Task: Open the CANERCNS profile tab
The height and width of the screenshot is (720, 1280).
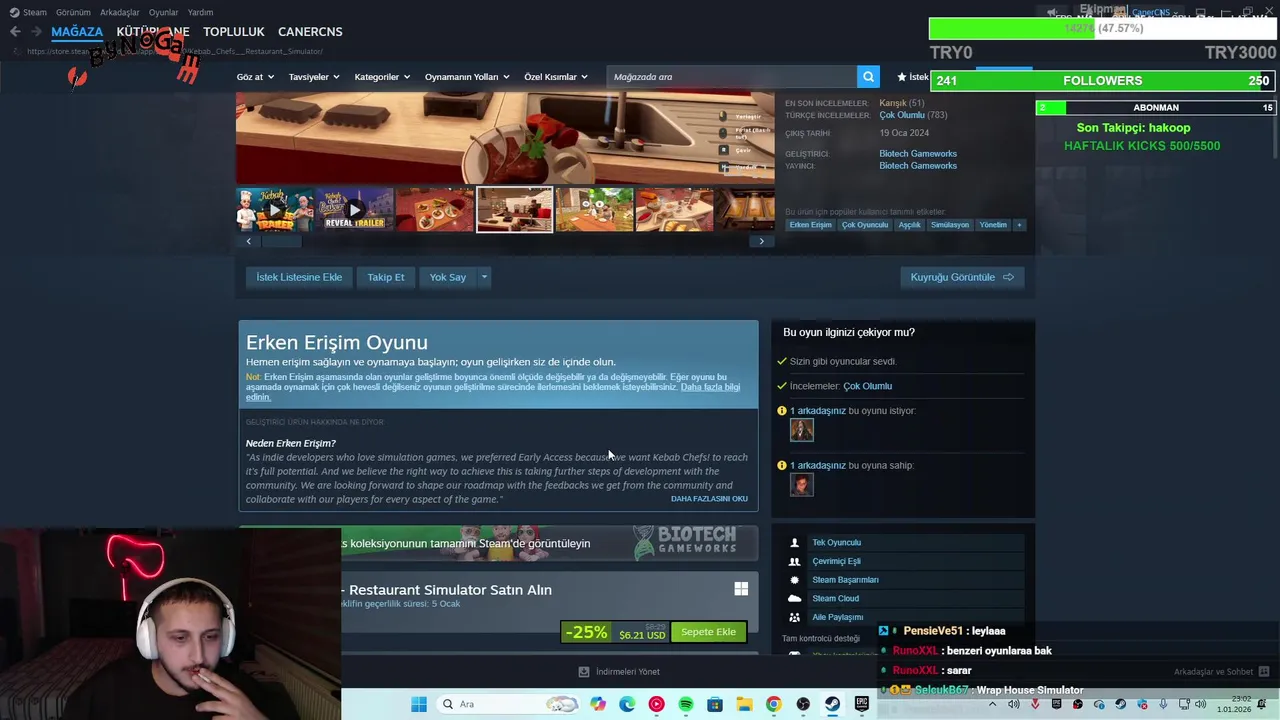Action: click(310, 32)
